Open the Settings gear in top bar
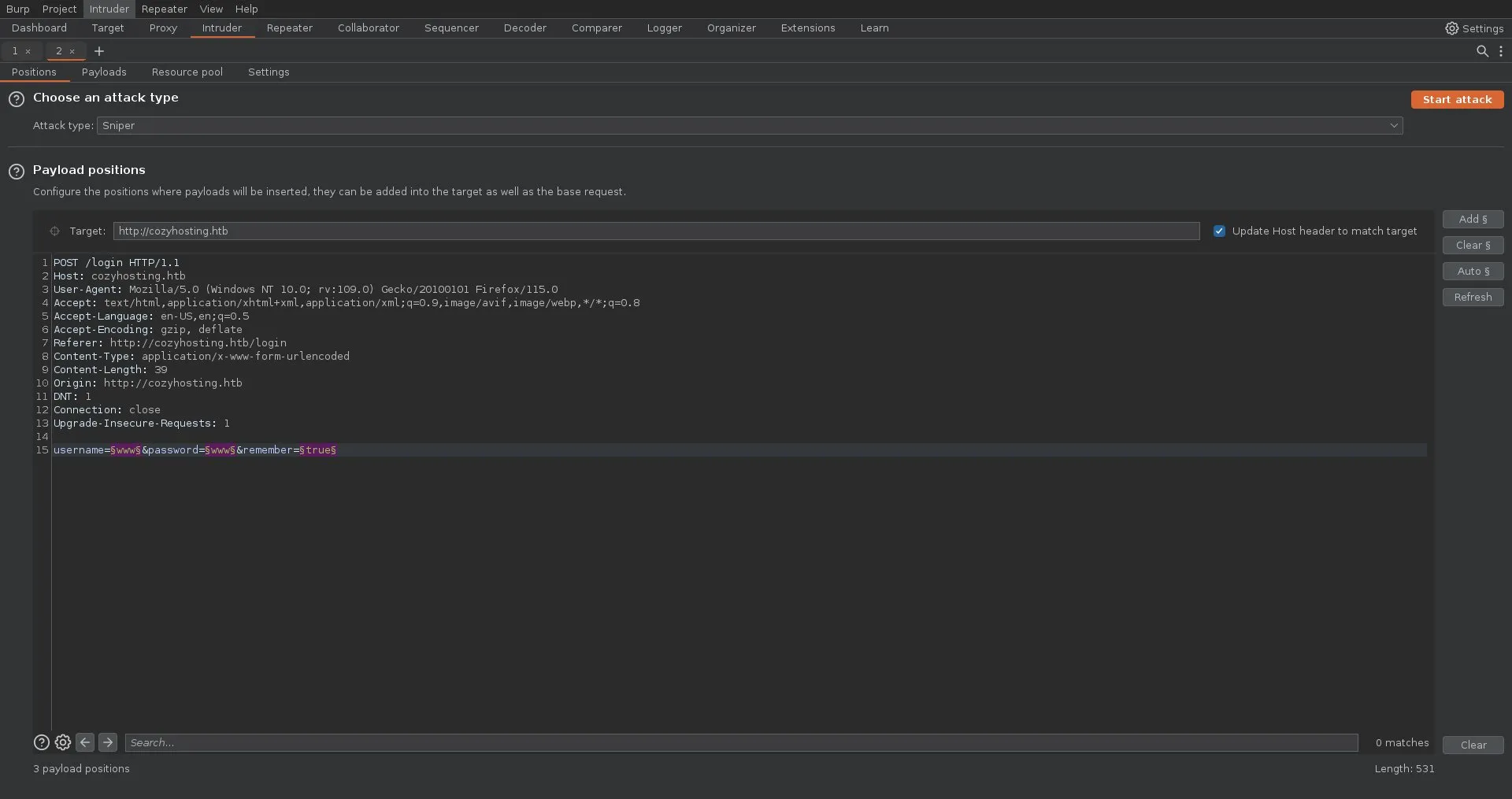The image size is (1512, 799). [x=1473, y=28]
